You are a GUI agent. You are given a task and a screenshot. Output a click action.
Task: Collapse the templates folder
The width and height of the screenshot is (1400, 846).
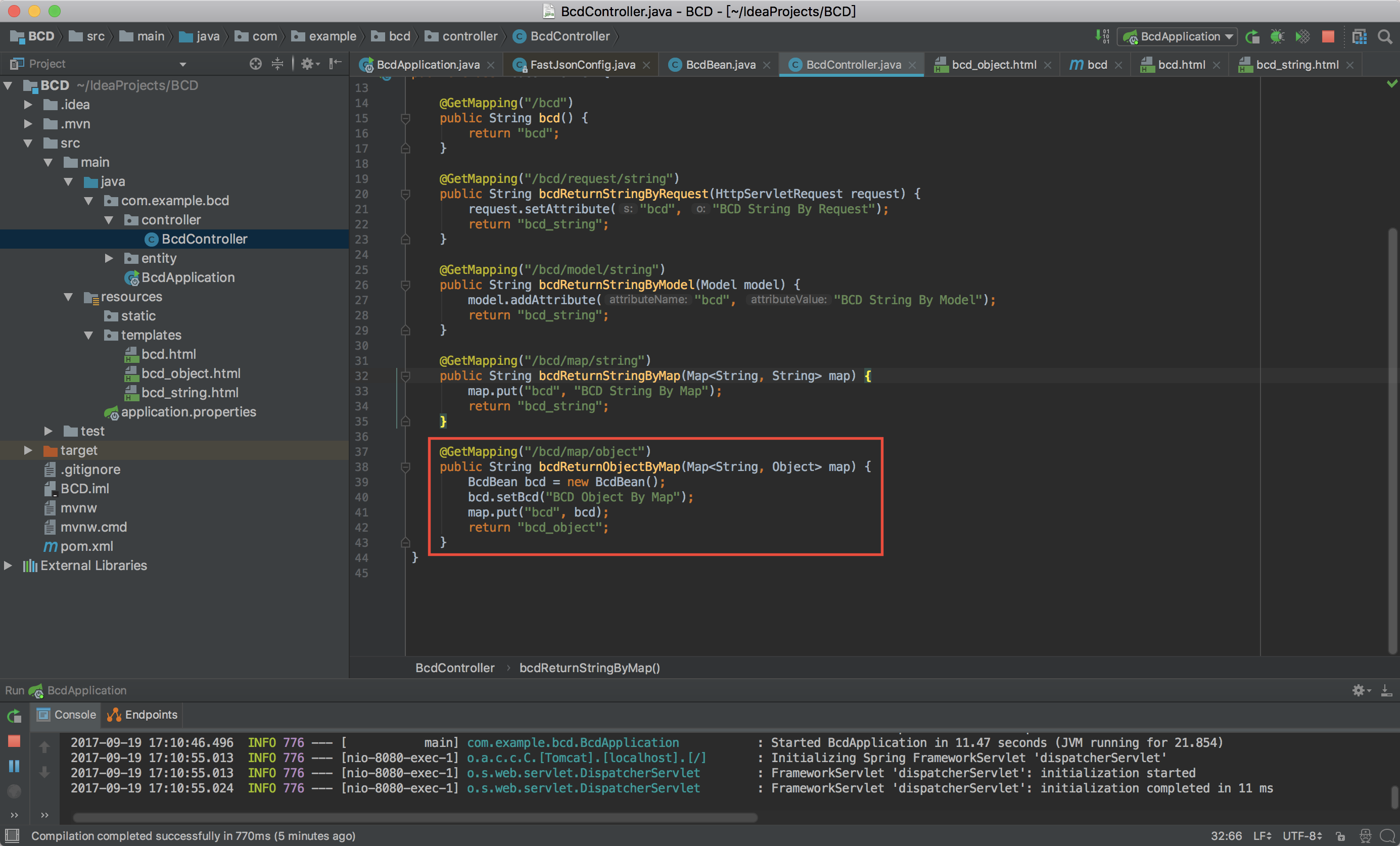point(88,335)
